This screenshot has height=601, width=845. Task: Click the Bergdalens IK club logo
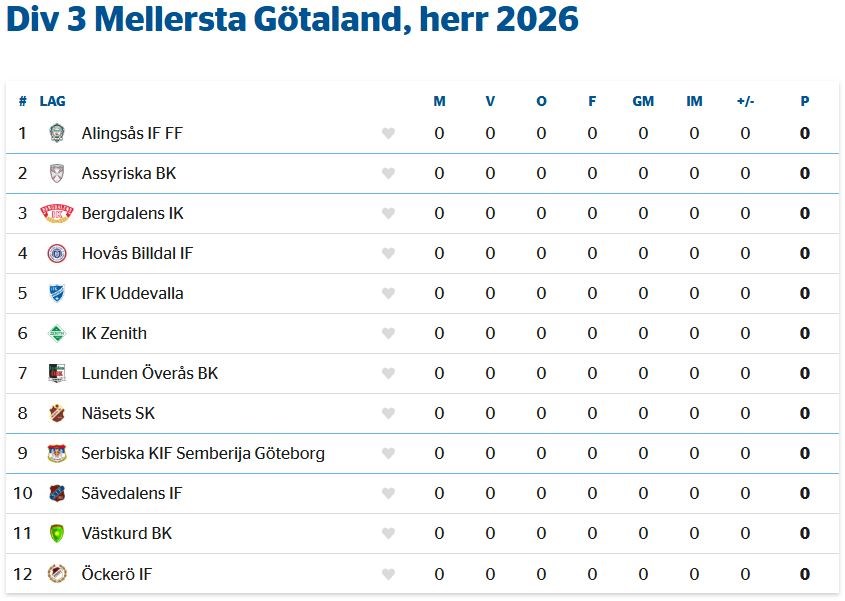click(57, 213)
